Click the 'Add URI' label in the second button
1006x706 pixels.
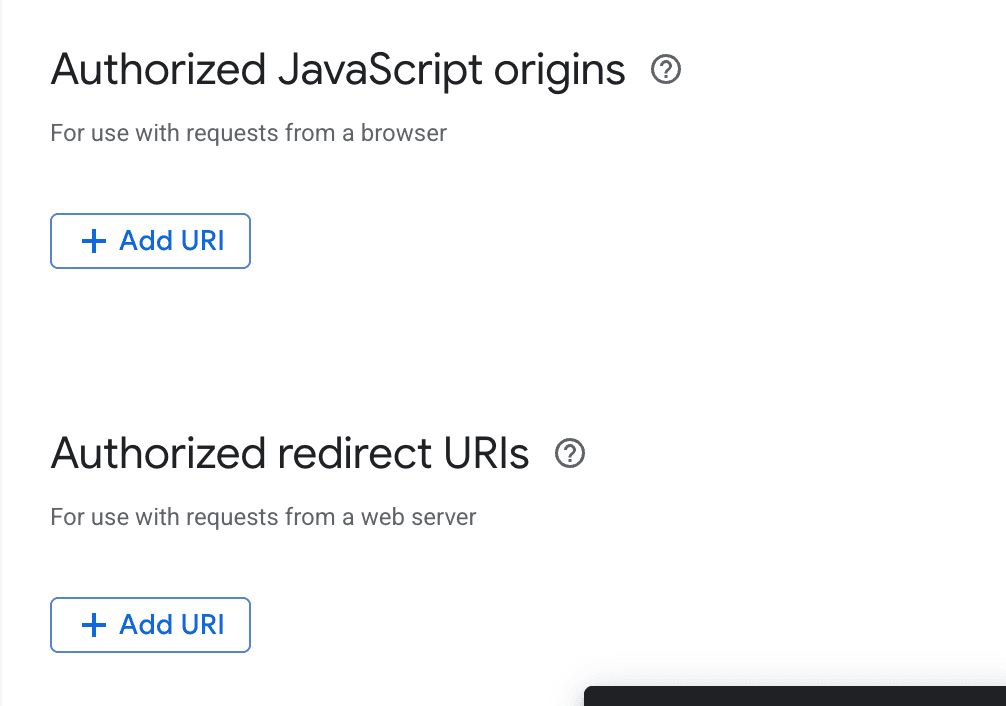click(172, 625)
